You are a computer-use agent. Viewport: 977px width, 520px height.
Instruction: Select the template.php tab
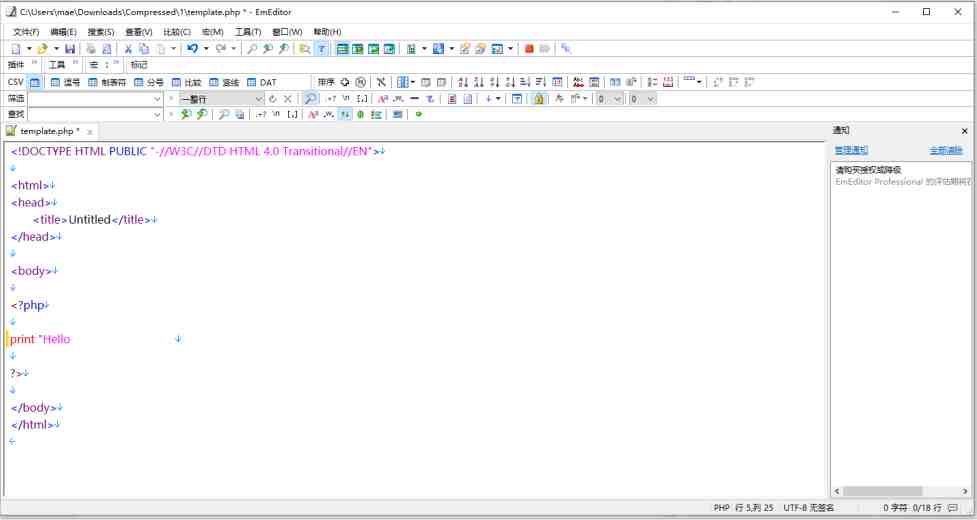[x=49, y=131]
